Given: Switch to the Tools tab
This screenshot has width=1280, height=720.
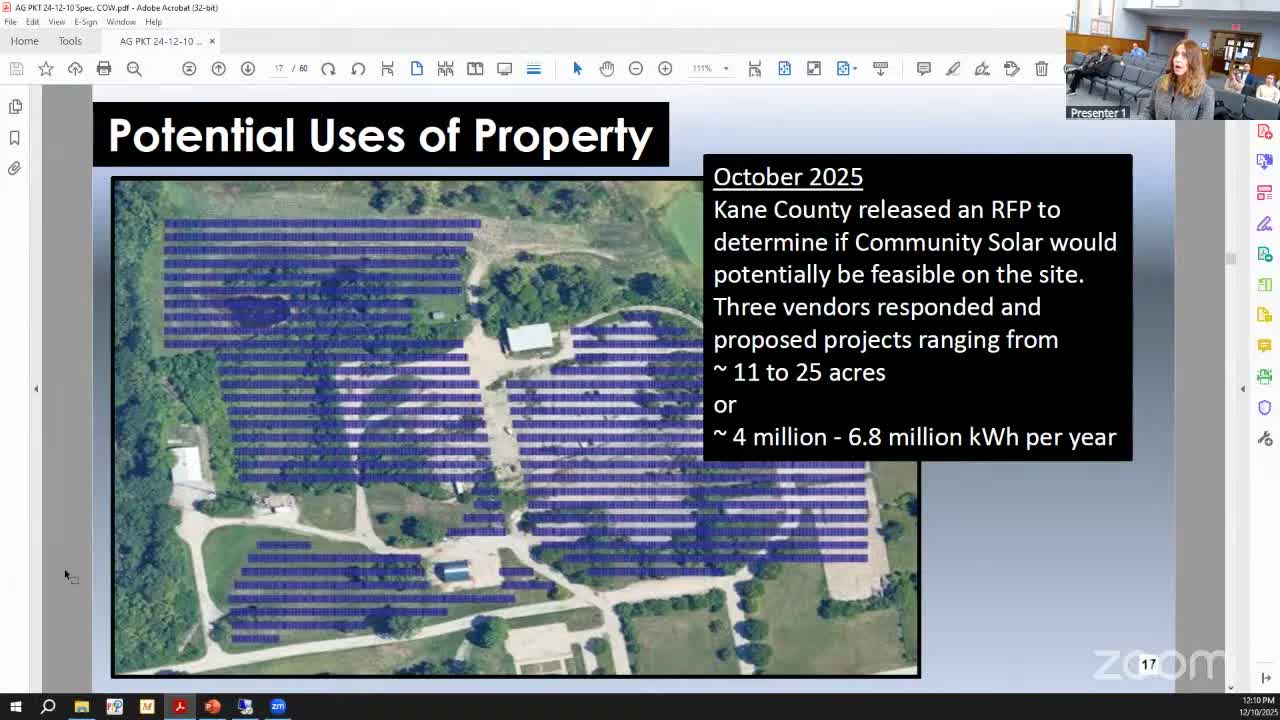Looking at the screenshot, I should [70, 41].
